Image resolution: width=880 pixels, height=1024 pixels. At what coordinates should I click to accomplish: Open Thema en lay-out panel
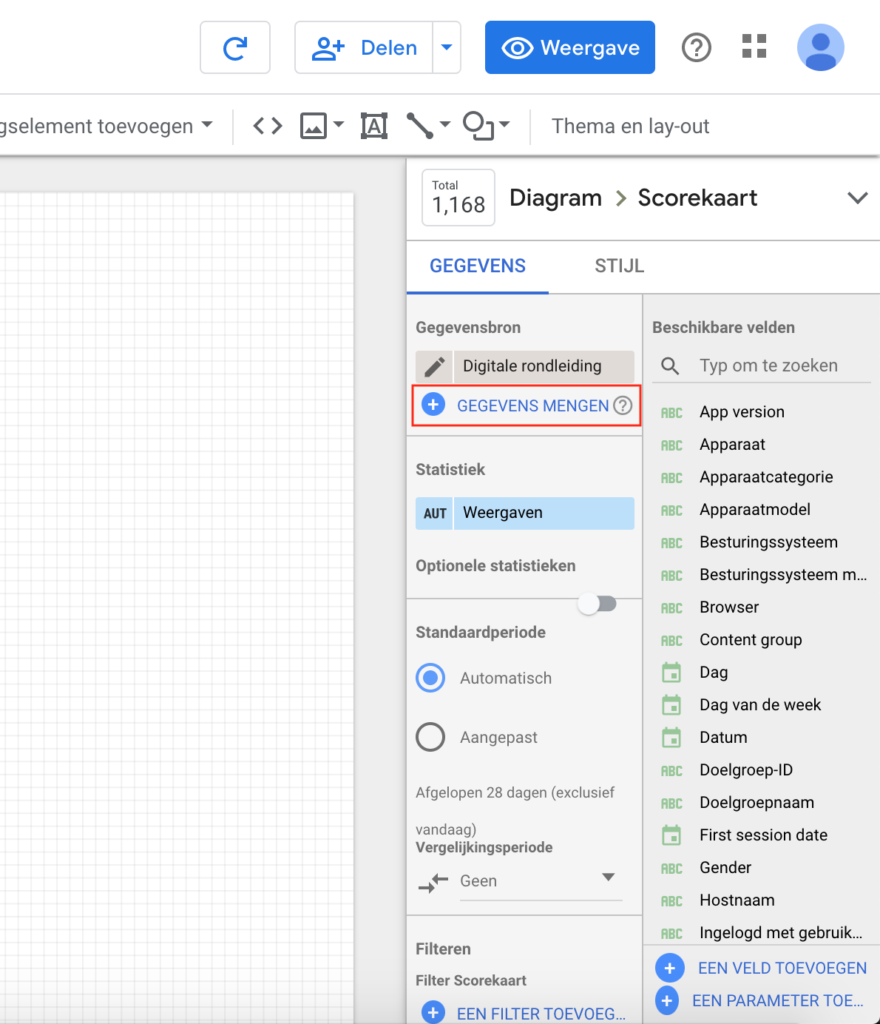630,126
